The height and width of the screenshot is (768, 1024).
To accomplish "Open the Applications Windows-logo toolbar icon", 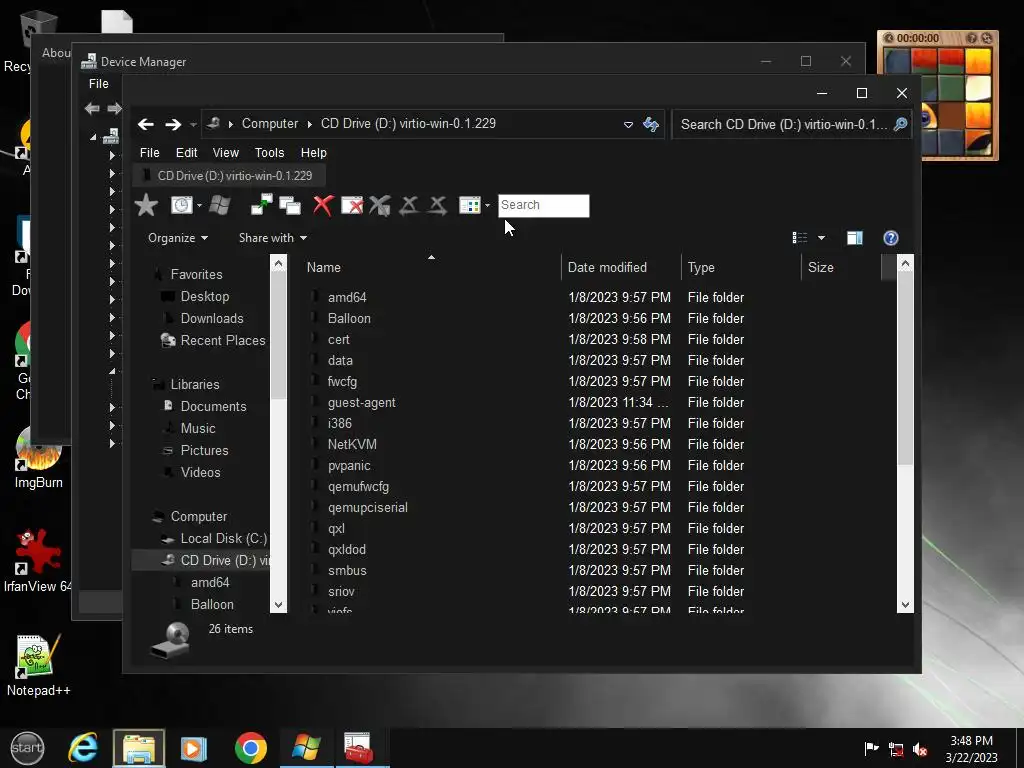I will tap(220, 205).
